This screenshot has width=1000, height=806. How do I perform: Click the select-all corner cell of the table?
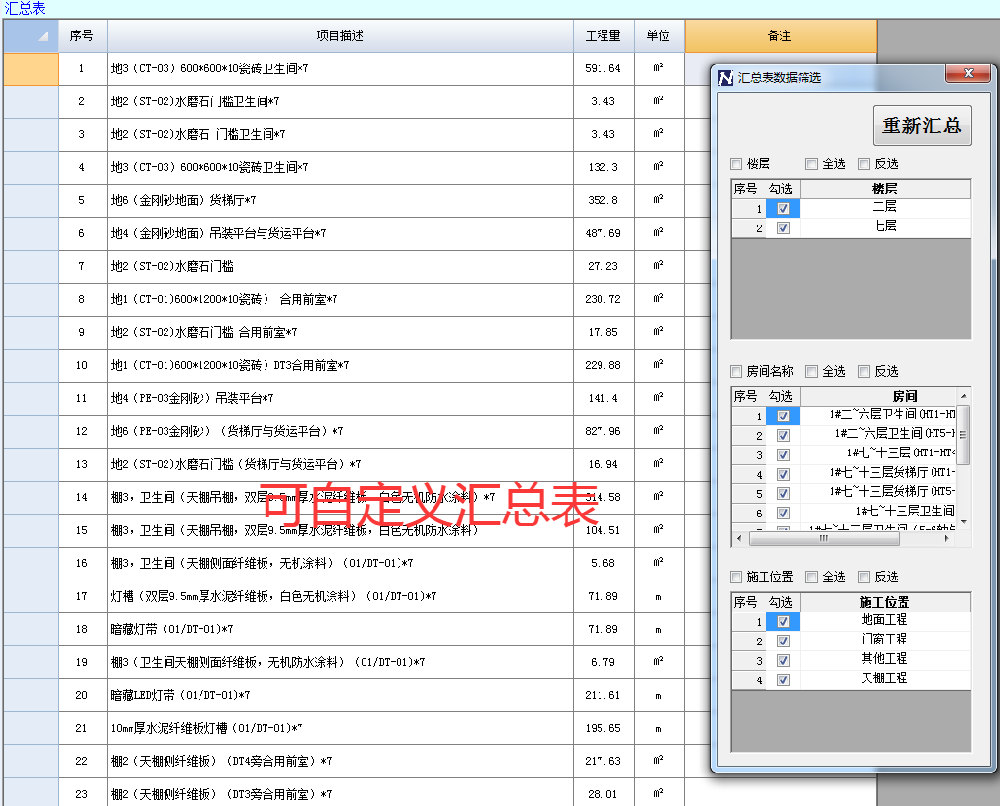[31, 36]
